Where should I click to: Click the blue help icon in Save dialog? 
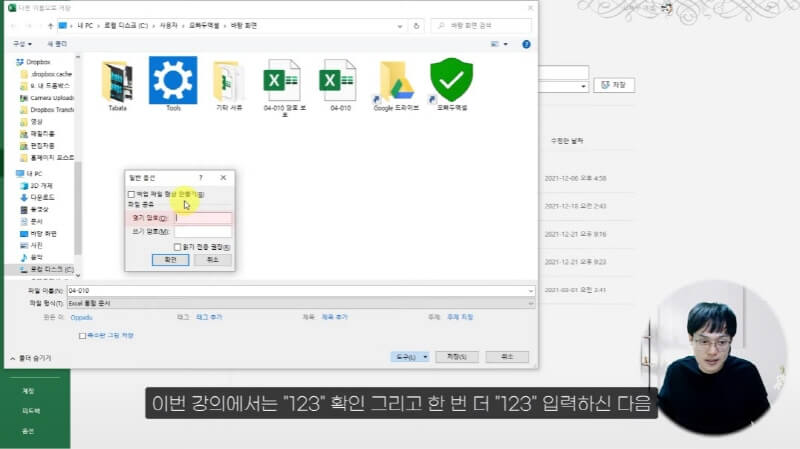coord(526,44)
